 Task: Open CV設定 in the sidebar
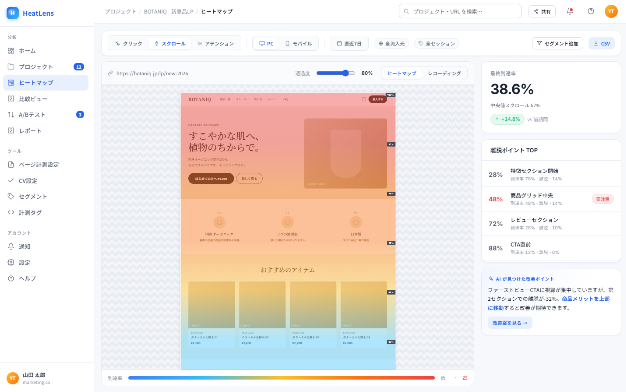coord(46,180)
